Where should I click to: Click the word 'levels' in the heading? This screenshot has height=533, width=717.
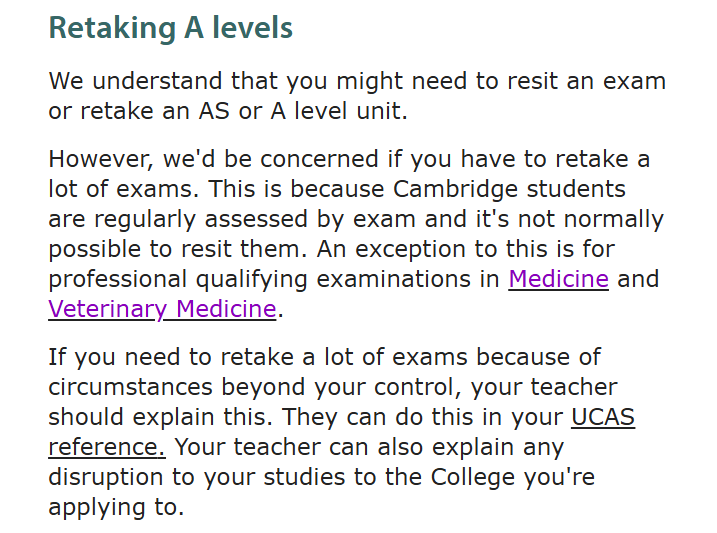pos(252,28)
